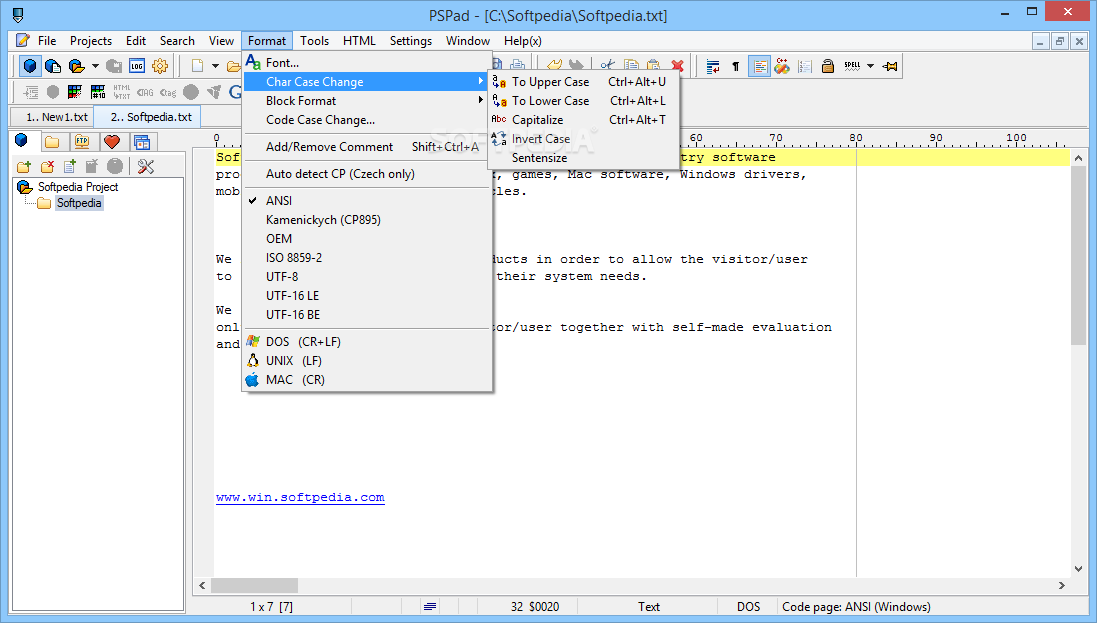Click add file to project icon
This screenshot has height=623, width=1097.
coord(70,167)
